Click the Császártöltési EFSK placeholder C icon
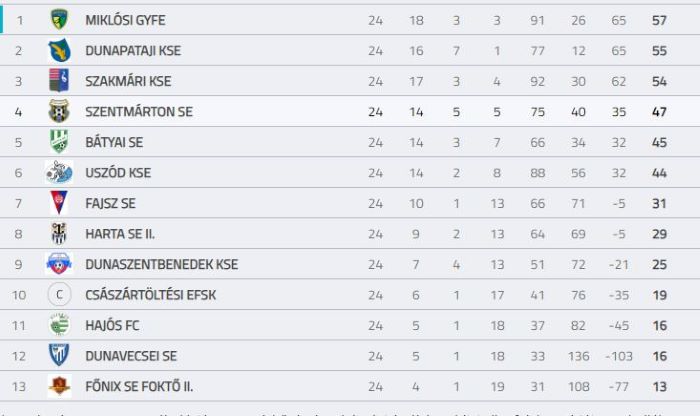 (59, 295)
